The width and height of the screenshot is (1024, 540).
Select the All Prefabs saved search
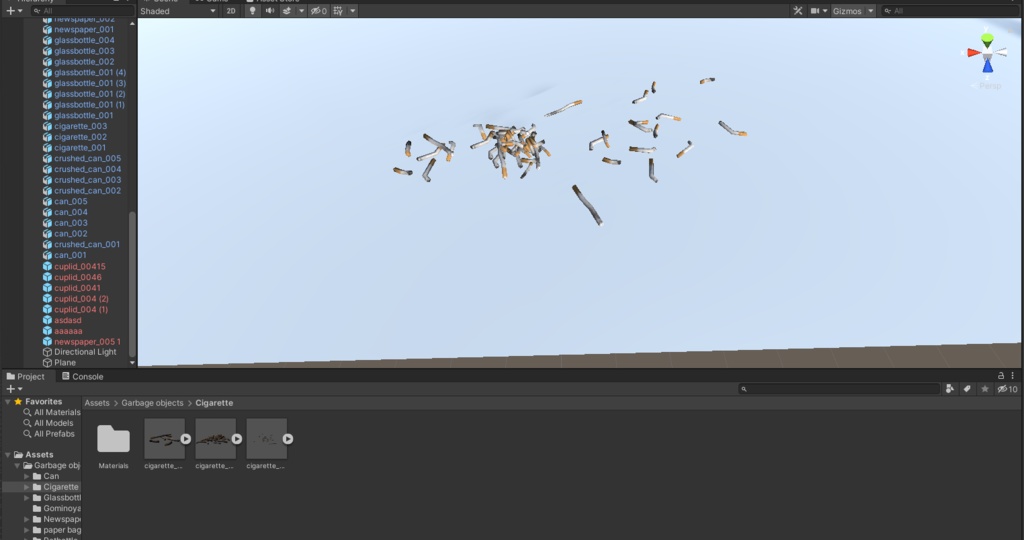(54, 434)
